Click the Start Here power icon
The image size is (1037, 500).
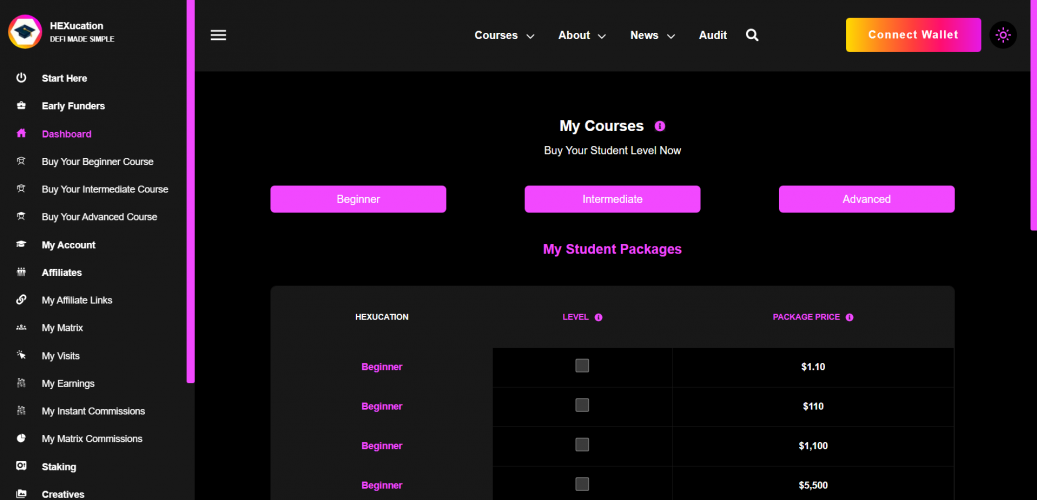point(21,78)
